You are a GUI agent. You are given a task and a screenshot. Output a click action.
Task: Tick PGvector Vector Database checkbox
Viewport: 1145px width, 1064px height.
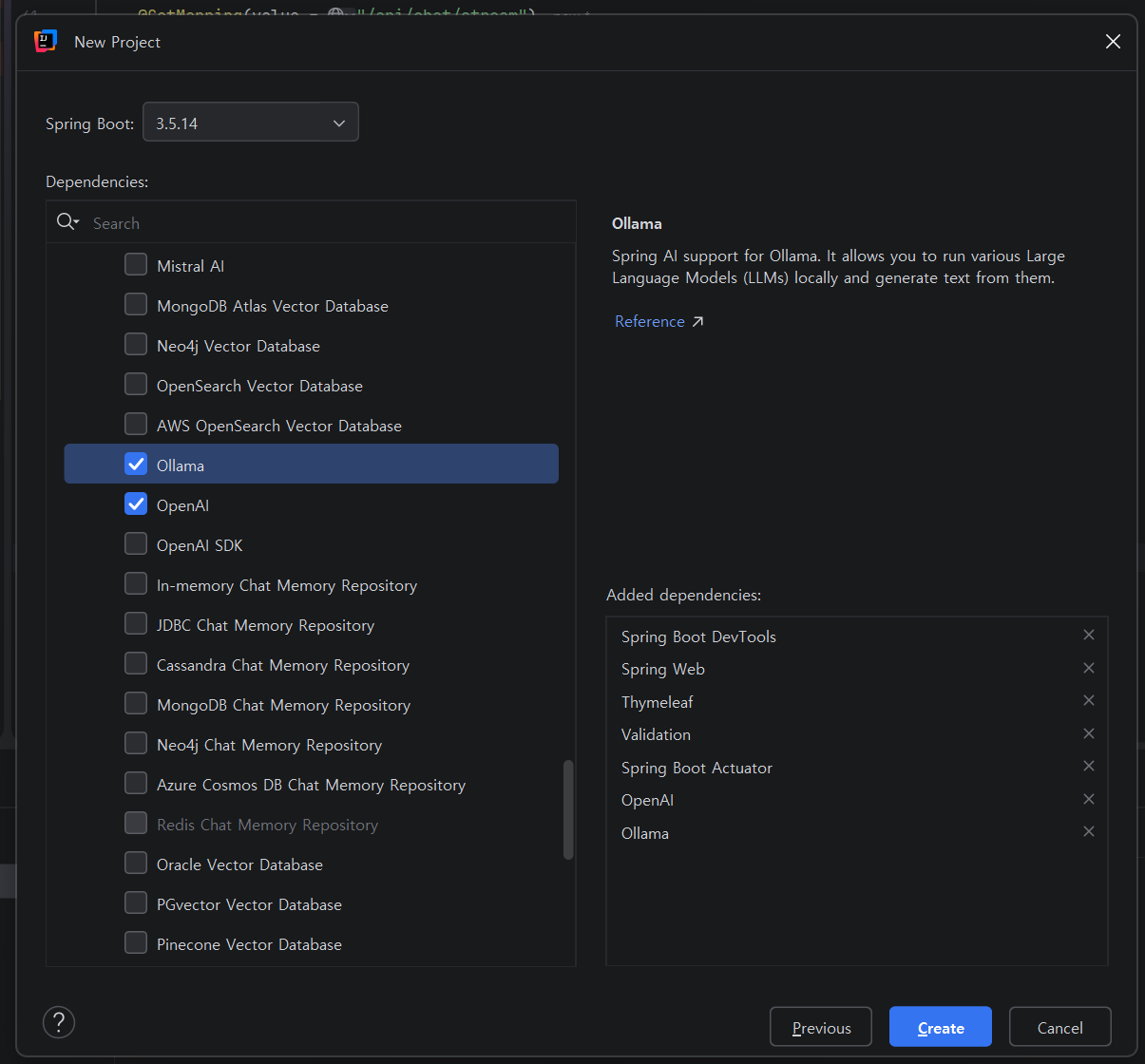pyautogui.click(x=136, y=902)
